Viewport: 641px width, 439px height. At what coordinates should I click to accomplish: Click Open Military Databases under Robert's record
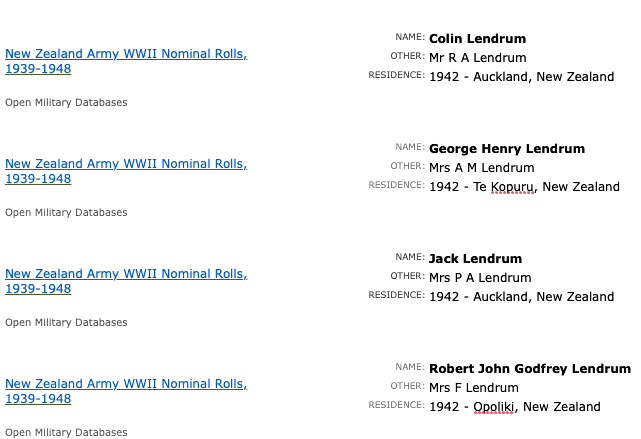[66, 432]
